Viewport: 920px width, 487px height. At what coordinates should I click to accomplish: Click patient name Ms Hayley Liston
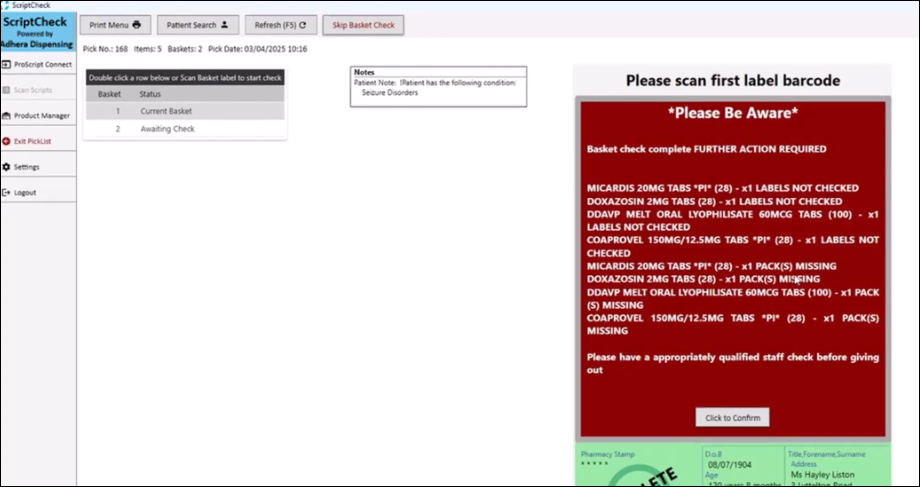coord(823,475)
